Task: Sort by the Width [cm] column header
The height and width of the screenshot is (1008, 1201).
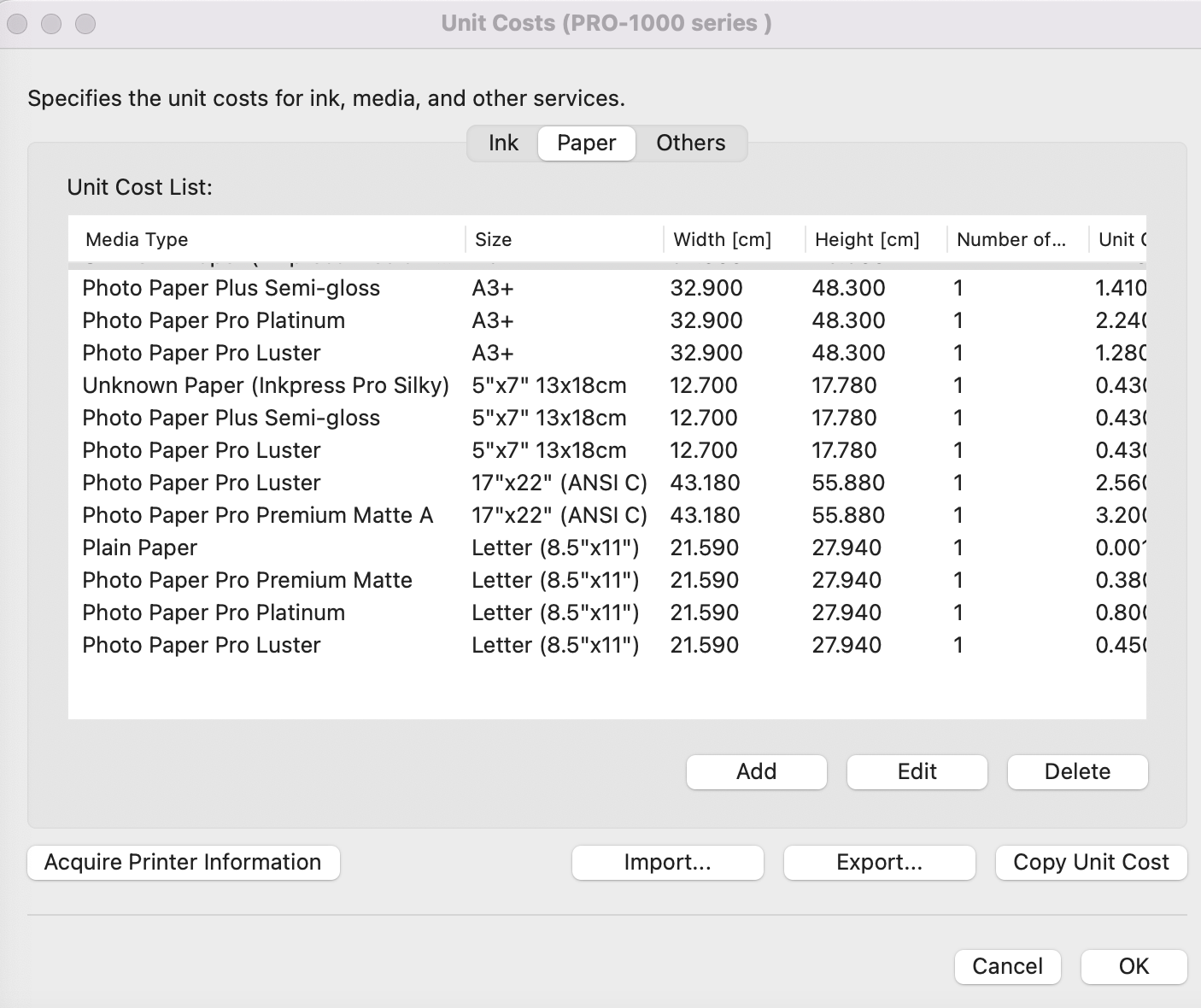Action: coord(723,239)
